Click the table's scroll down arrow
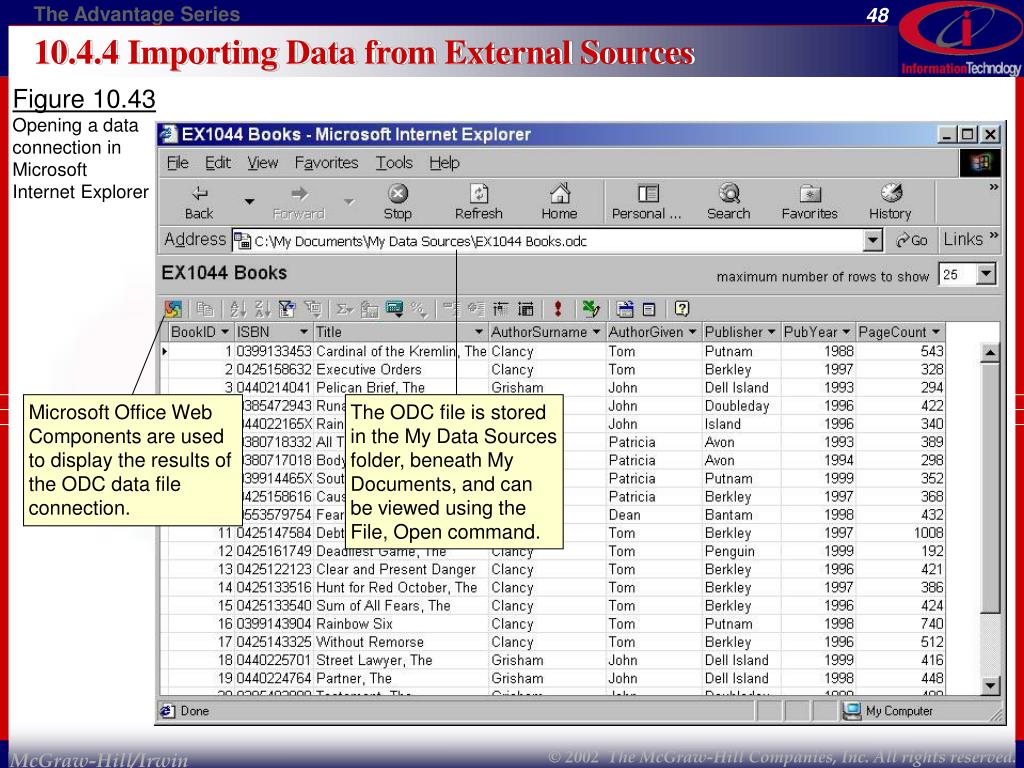The image size is (1024, 768). pos(991,685)
